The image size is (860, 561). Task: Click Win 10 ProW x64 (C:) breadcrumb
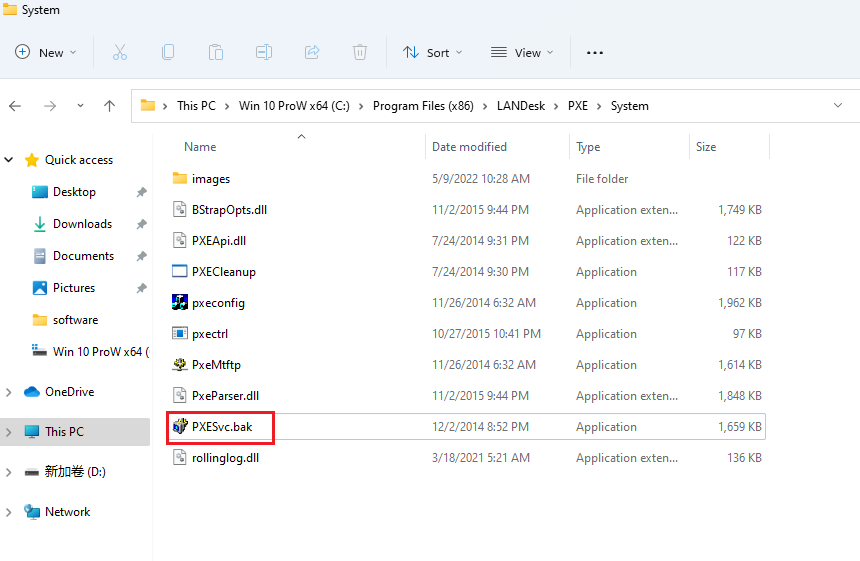pos(294,106)
